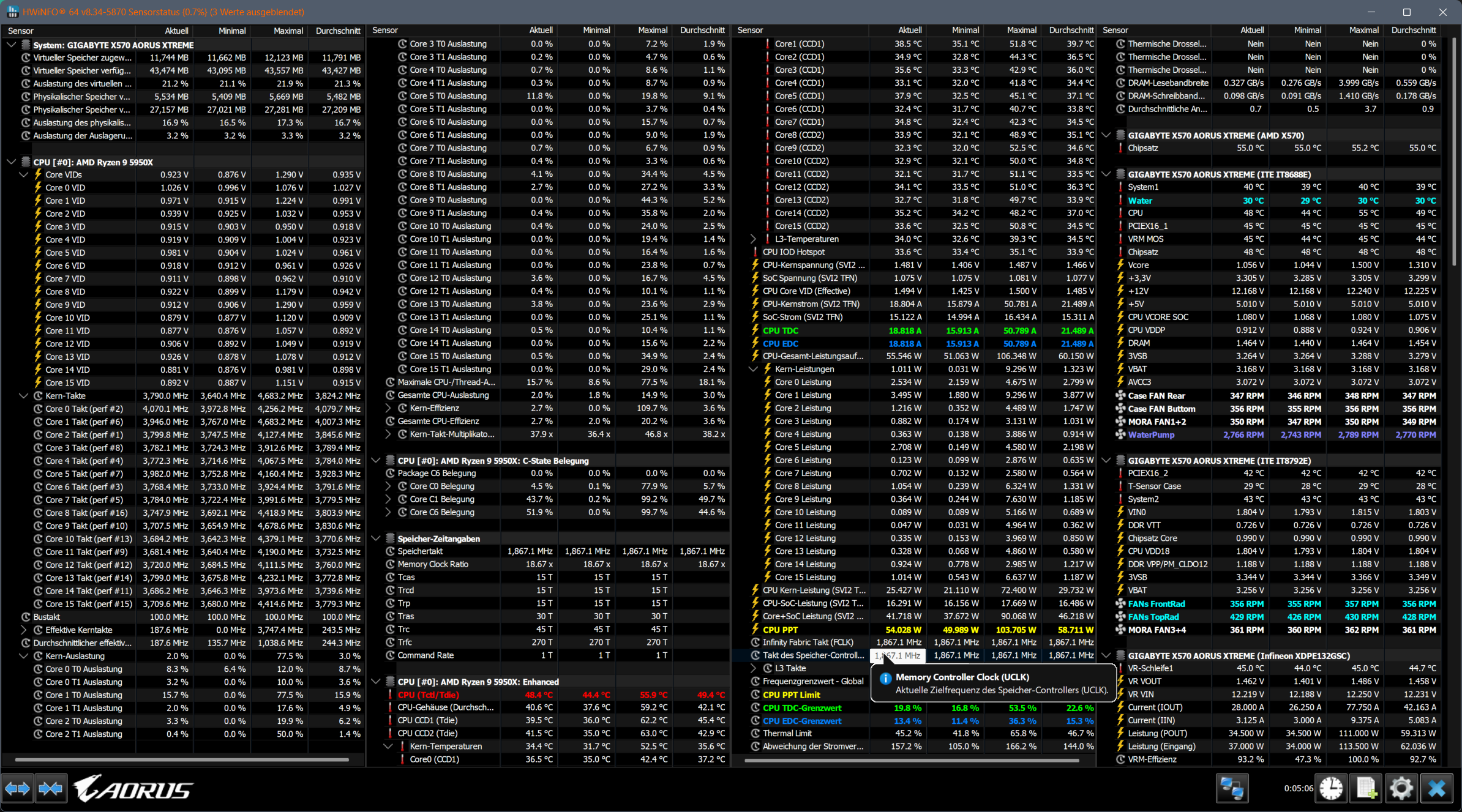The image size is (1462, 812).
Task: Select the 'Memory Clock Ratio' row label
Action: pyautogui.click(x=433, y=564)
